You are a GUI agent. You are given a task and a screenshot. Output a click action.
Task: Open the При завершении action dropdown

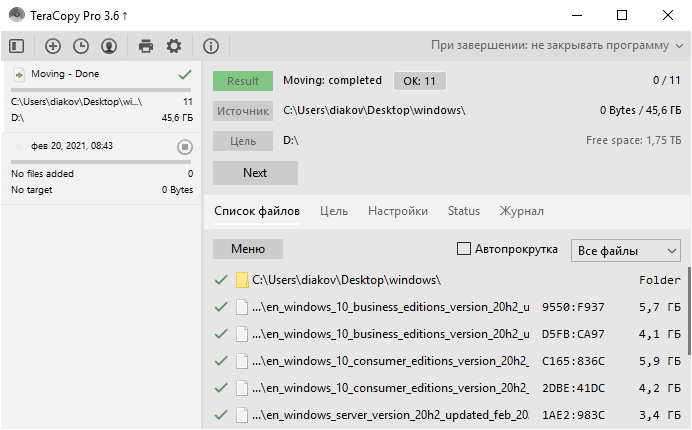(x=556, y=45)
